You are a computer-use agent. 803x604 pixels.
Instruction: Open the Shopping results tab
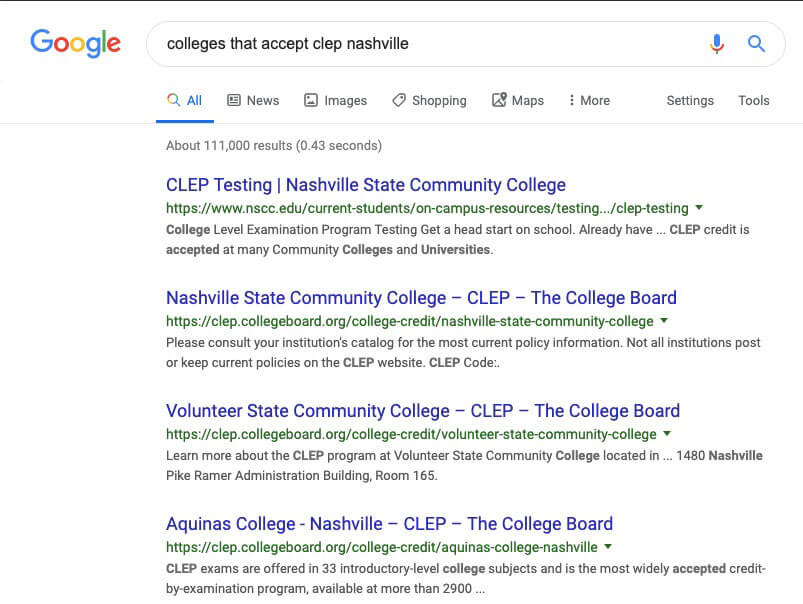(430, 100)
